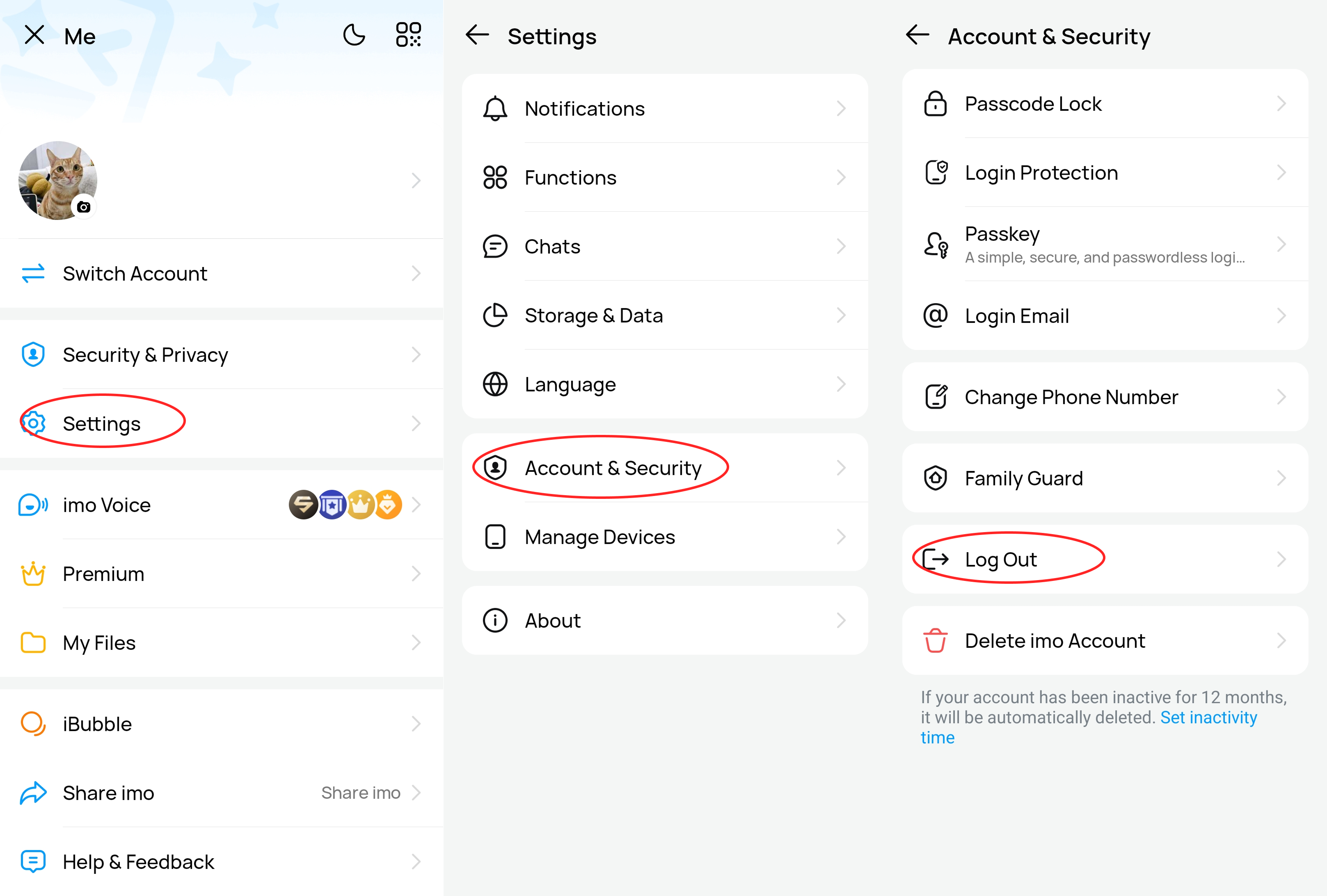Viewport: 1327px width, 896px height.
Task: Click the Premium crown icon
Action: (33, 574)
